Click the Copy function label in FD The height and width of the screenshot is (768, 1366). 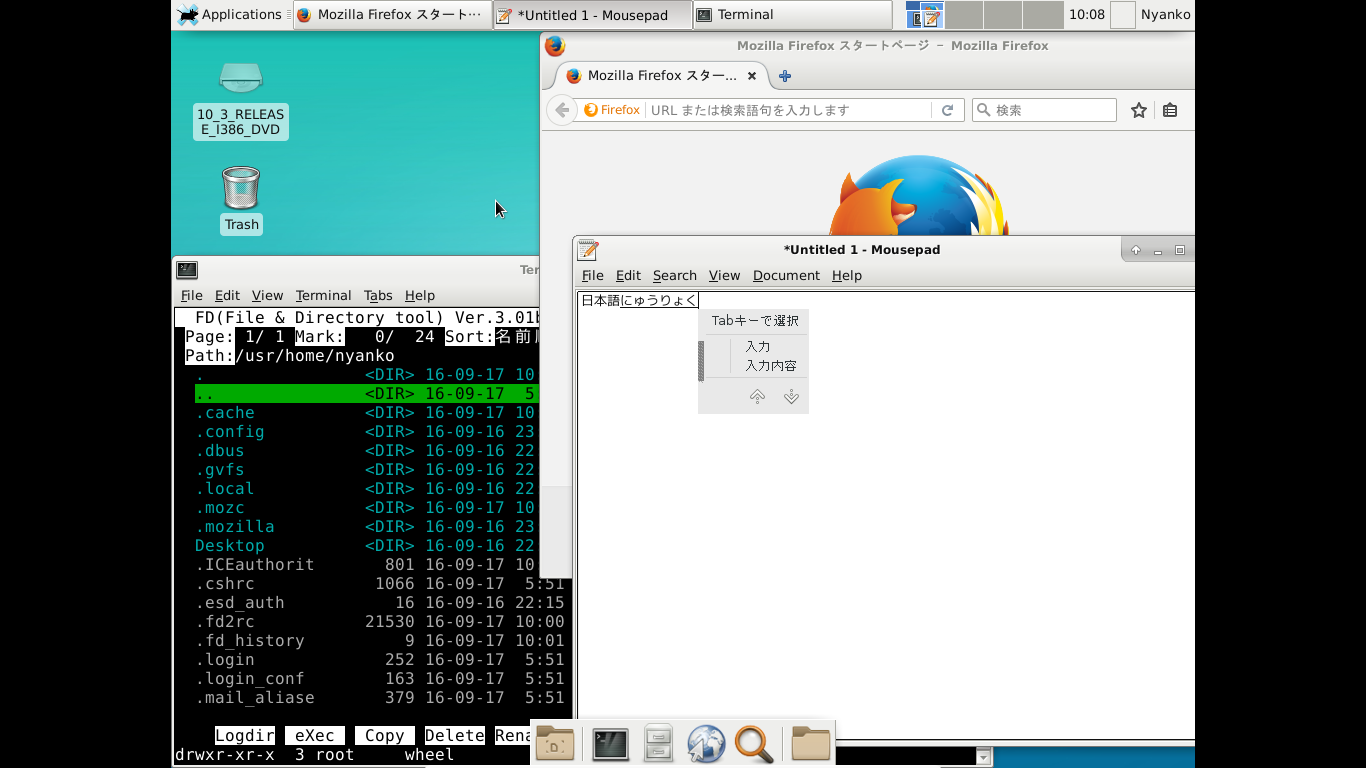point(385,736)
